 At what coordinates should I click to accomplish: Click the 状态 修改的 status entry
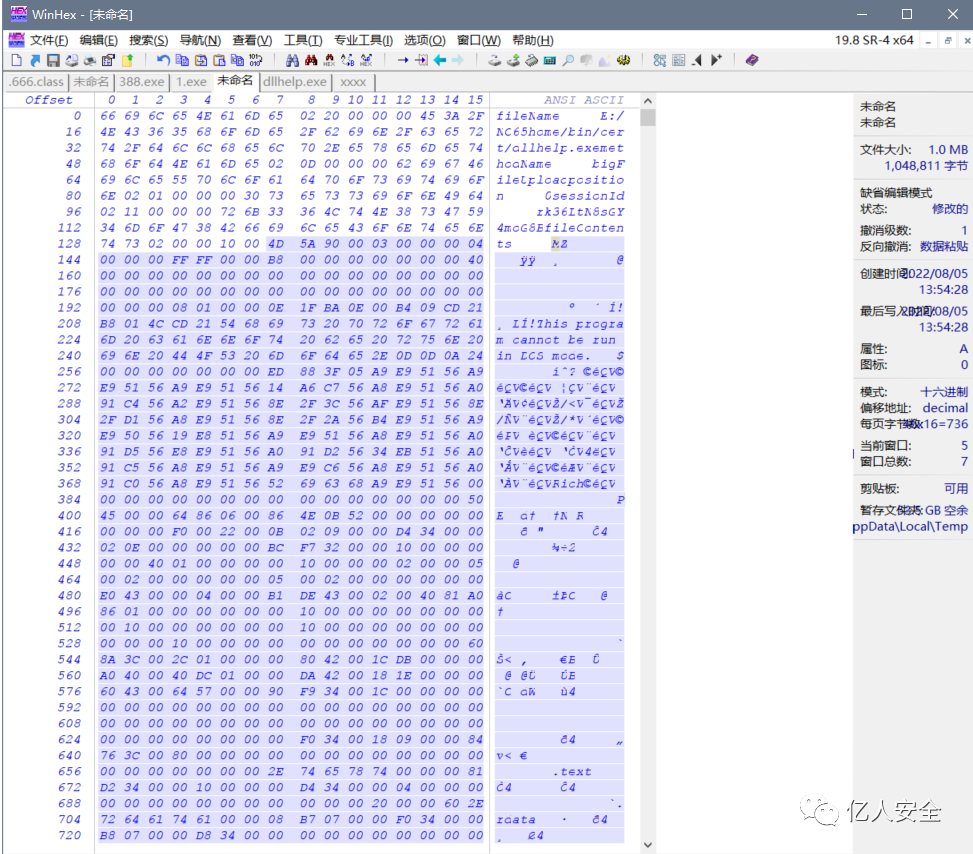pyautogui.click(x=913, y=209)
